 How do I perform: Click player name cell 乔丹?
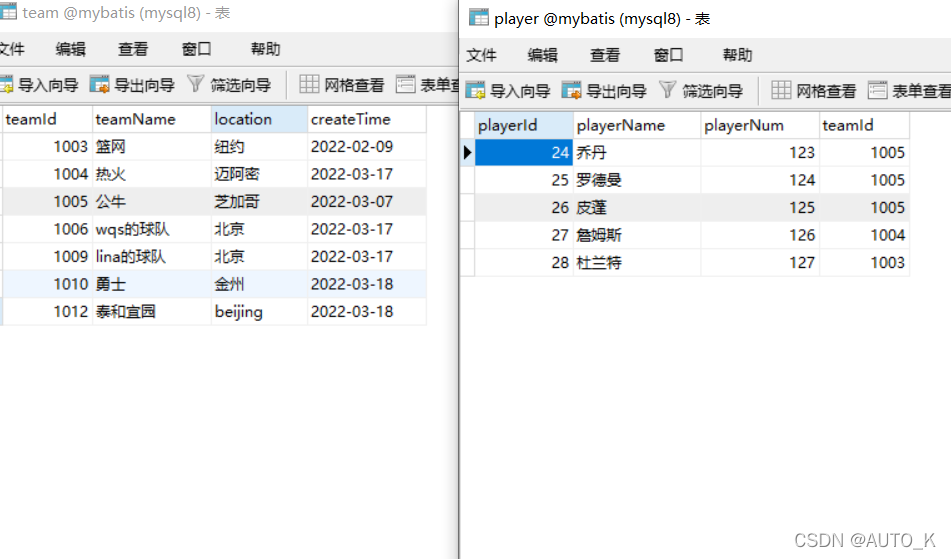point(637,152)
